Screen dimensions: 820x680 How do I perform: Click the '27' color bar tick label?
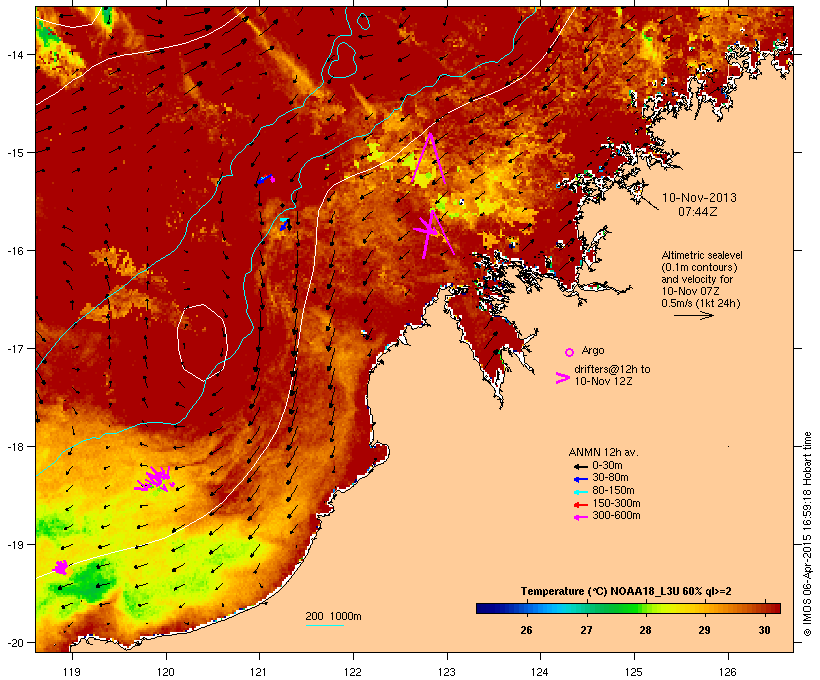[586, 630]
